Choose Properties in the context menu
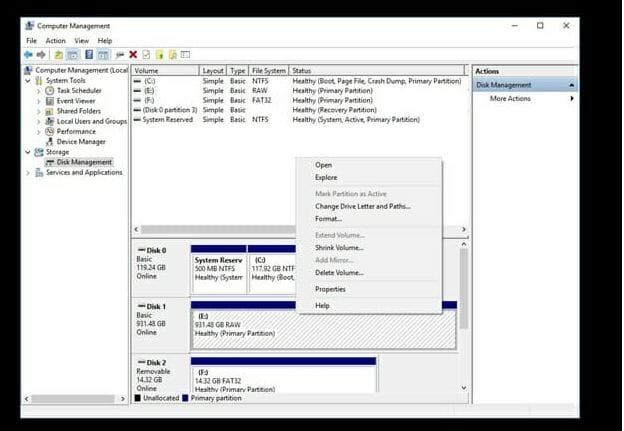Screen dimensions: 624x431 pos(369,289)
